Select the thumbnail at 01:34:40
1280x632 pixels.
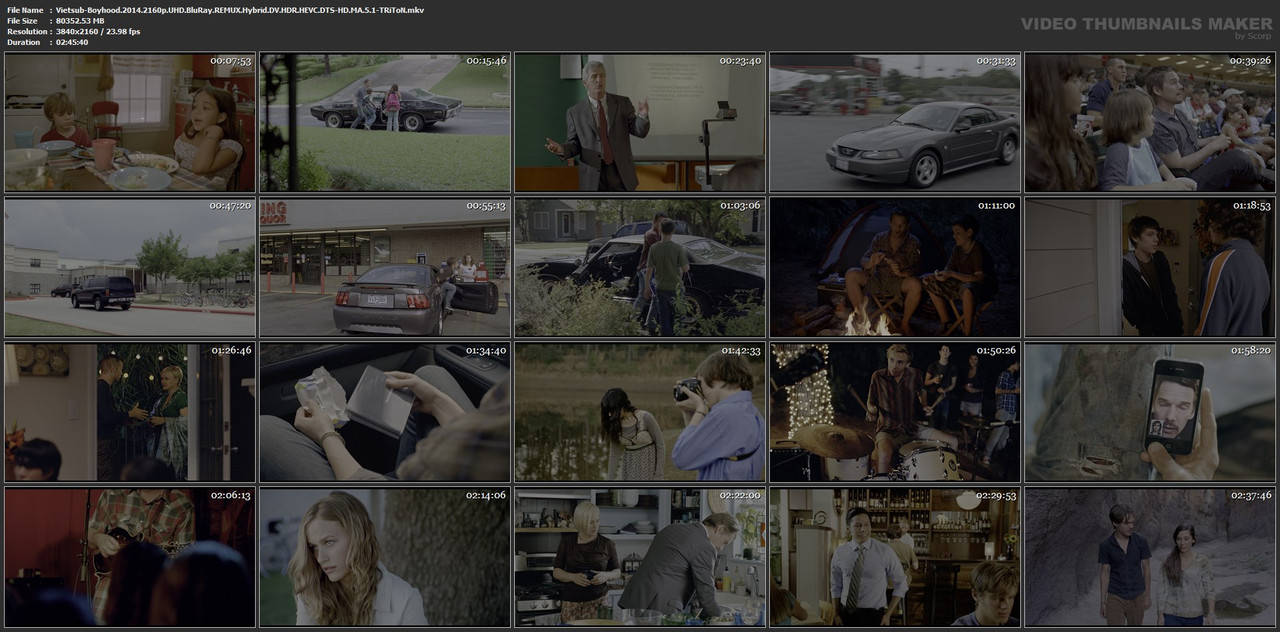click(385, 413)
